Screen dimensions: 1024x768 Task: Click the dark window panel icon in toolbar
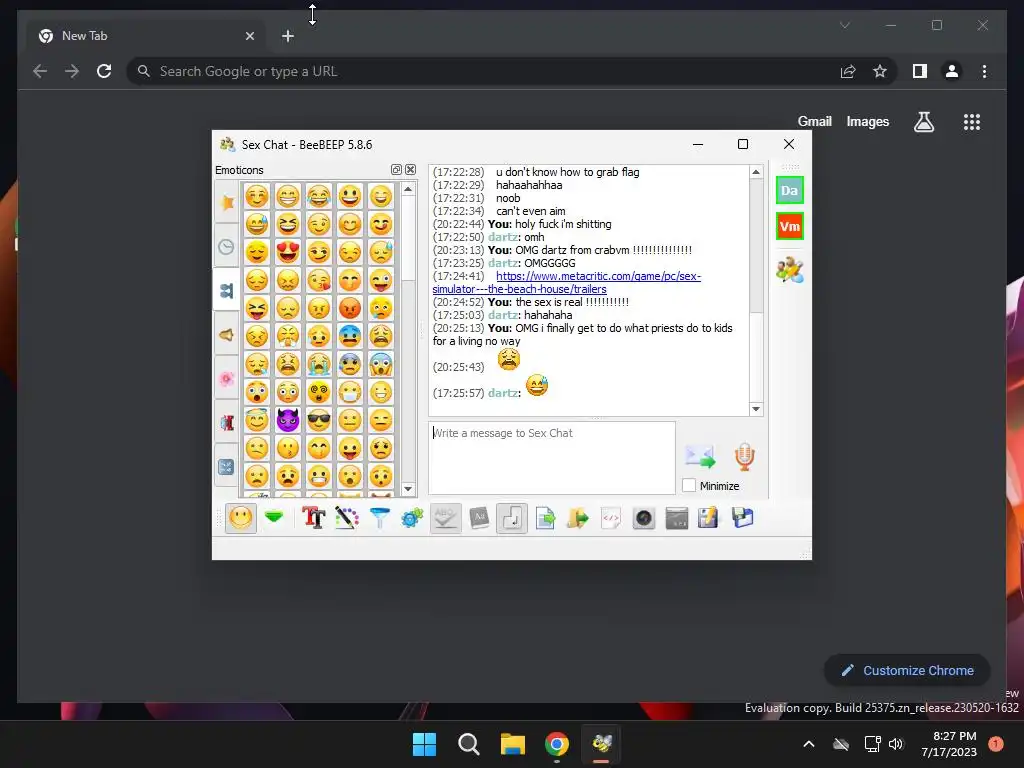coord(677,518)
